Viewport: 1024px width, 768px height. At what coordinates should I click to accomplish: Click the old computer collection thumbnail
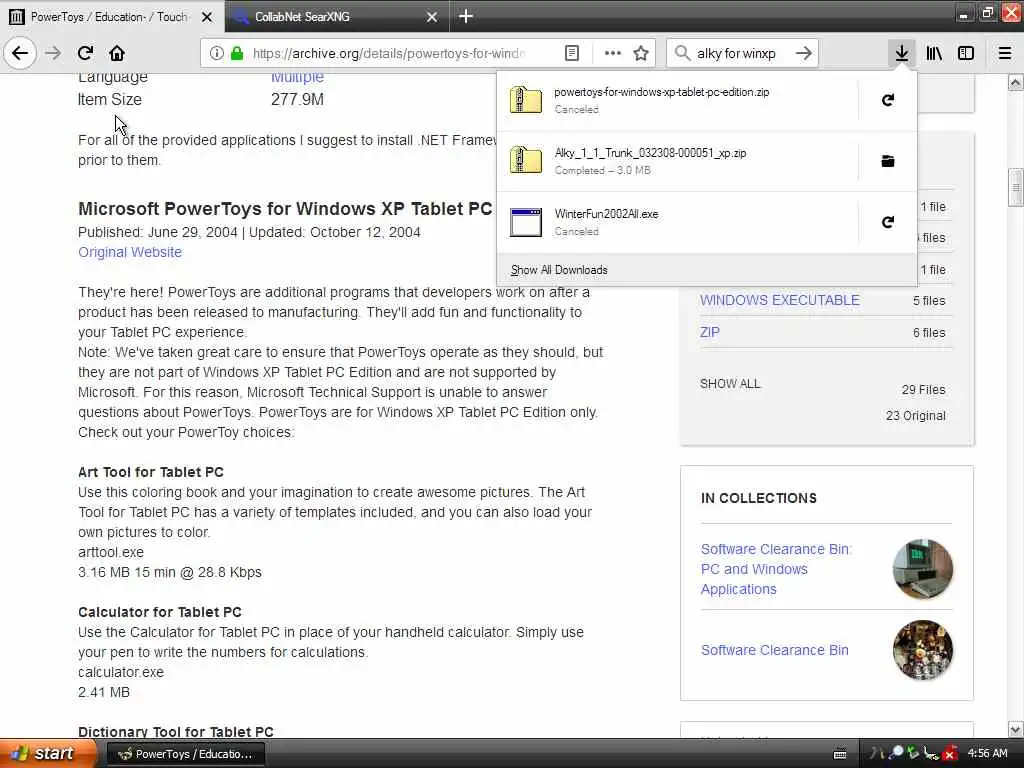922,569
